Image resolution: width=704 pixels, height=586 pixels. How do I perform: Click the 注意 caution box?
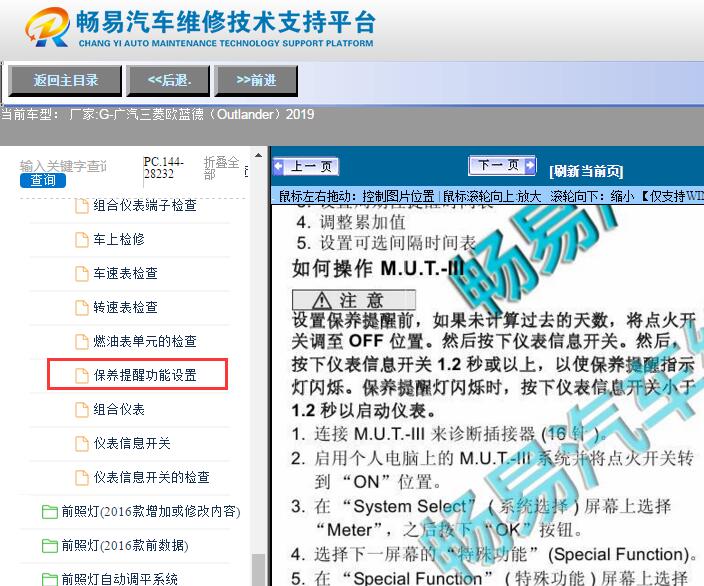click(x=354, y=300)
